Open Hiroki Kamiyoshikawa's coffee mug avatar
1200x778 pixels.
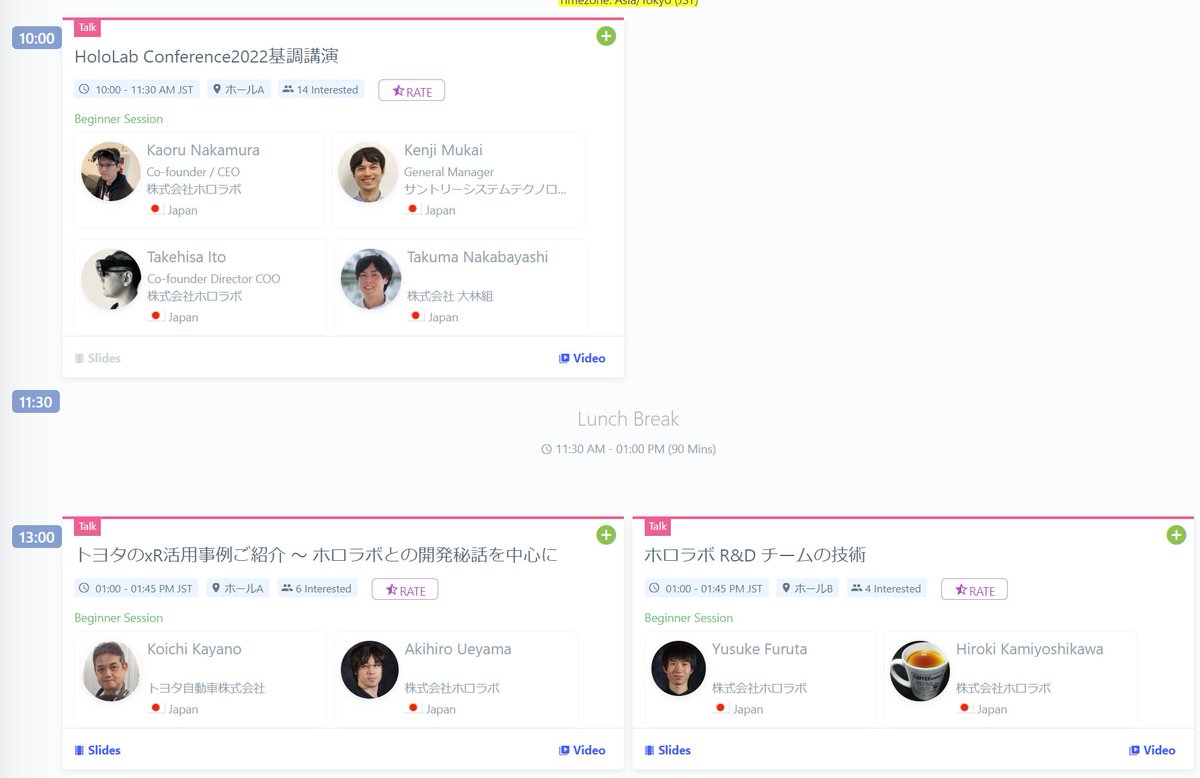coord(920,670)
